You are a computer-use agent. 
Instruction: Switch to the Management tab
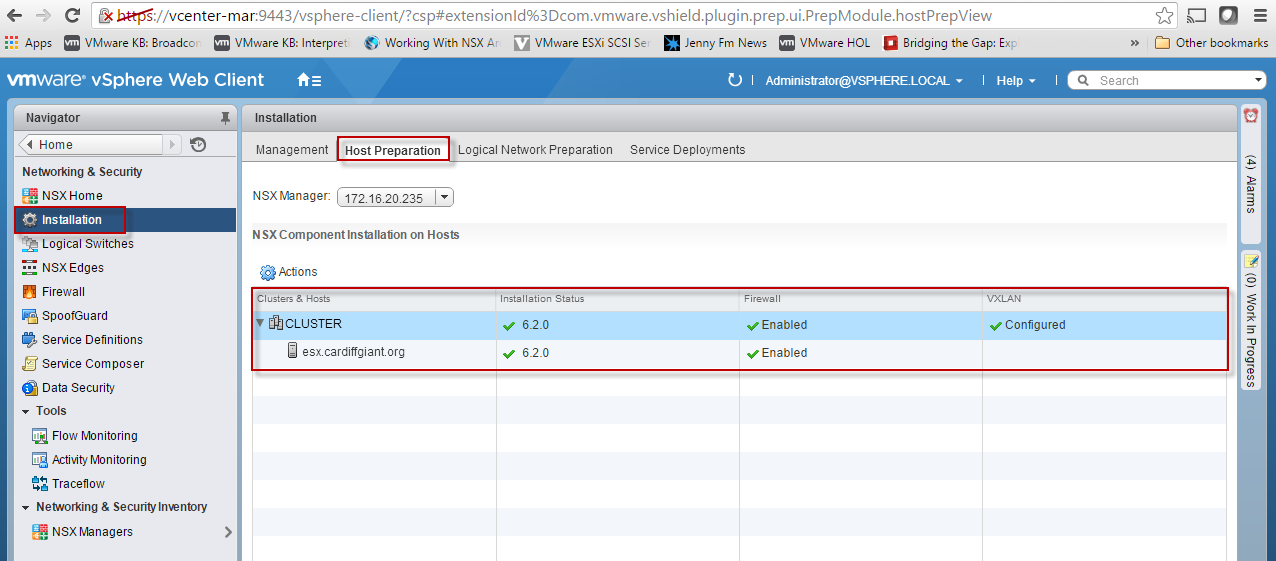point(292,150)
